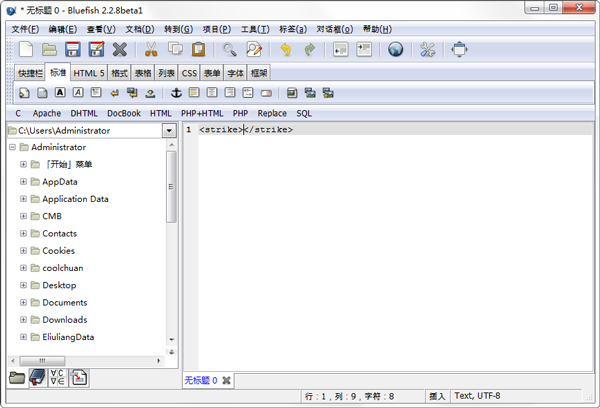Expand the Desktop folder
This screenshot has width=600, height=408.
pyautogui.click(x=23, y=285)
